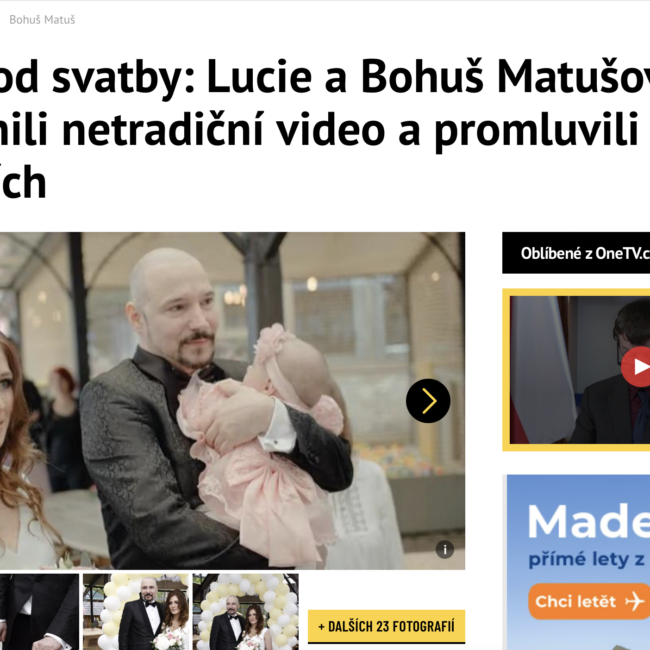Viewport: 650px width, 650px height.
Task: Click the airplane icon in Chci letět
Action: pos(634,601)
